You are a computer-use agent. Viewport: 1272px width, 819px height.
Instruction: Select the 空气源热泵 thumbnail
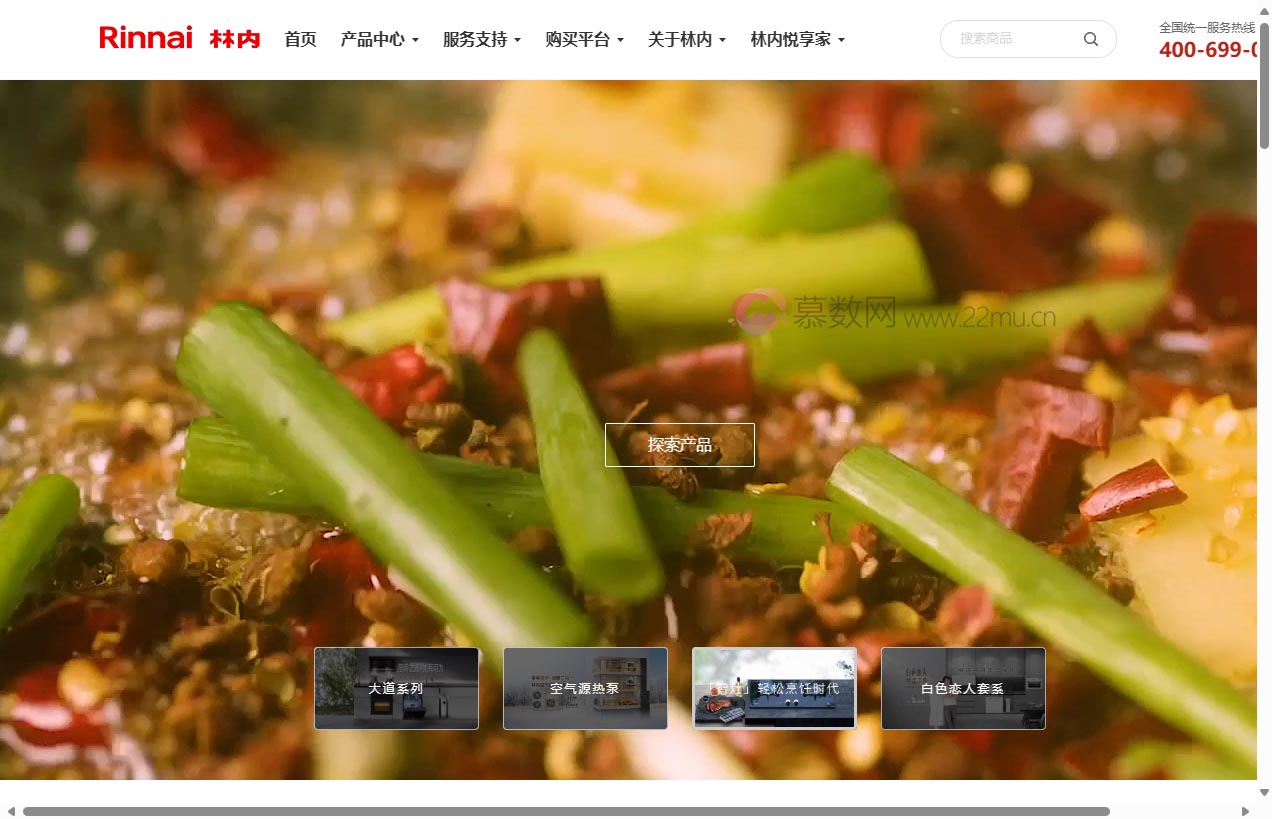585,688
